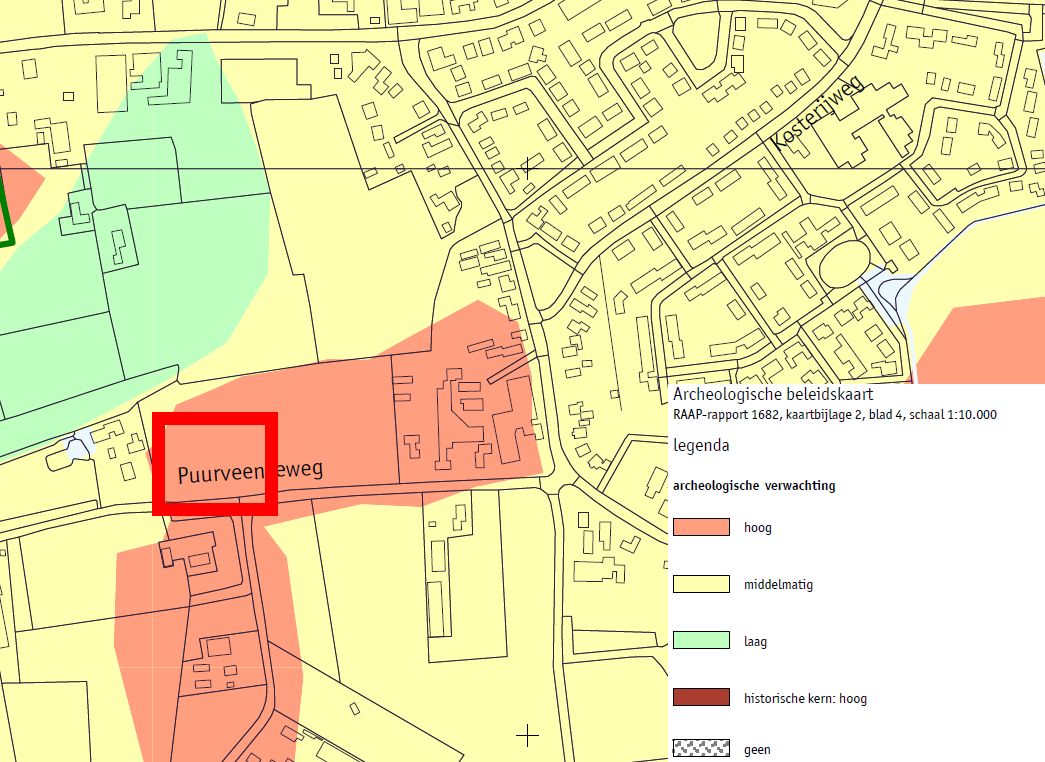Click the grid cross marker near the bottom
The width and height of the screenshot is (1045, 762).
click(527, 735)
